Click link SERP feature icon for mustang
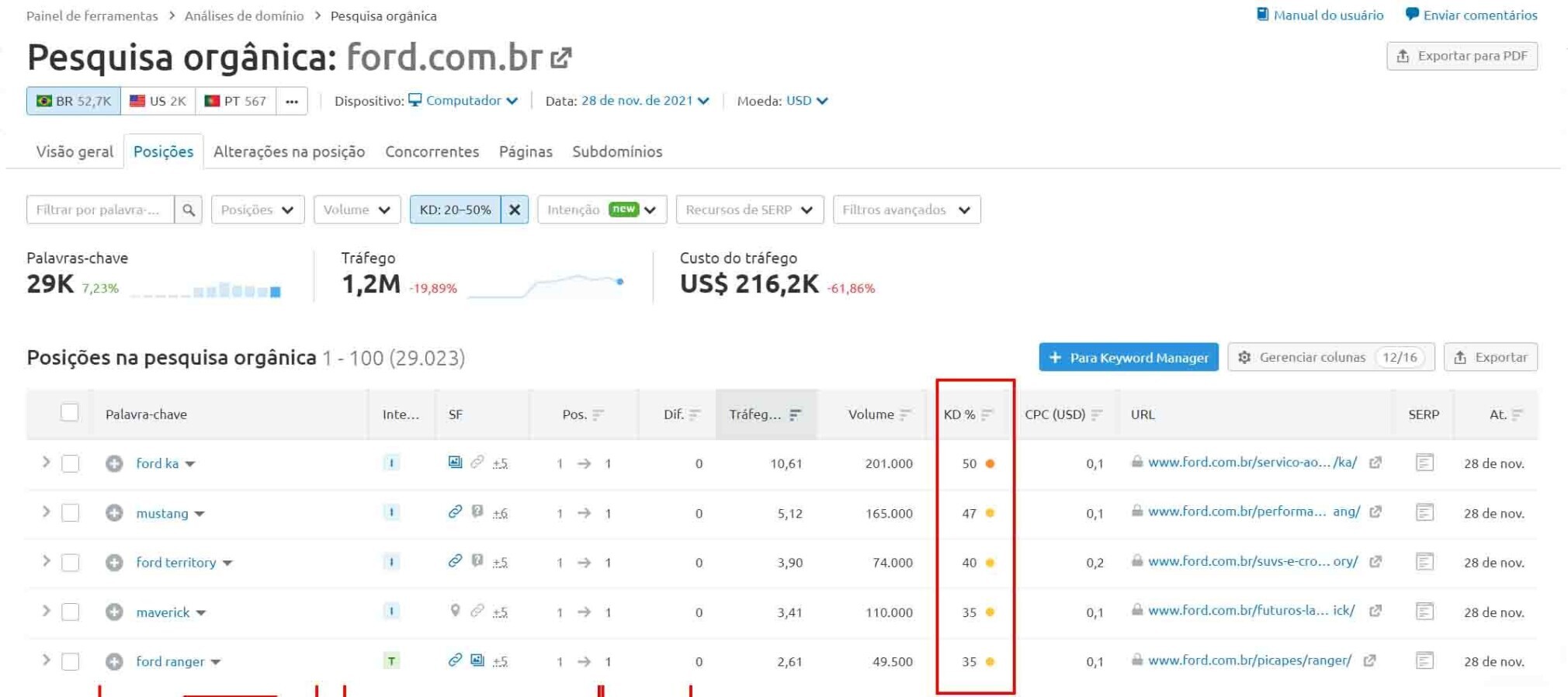The height and width of the screenshot is (697, 1568). (455, 512)
